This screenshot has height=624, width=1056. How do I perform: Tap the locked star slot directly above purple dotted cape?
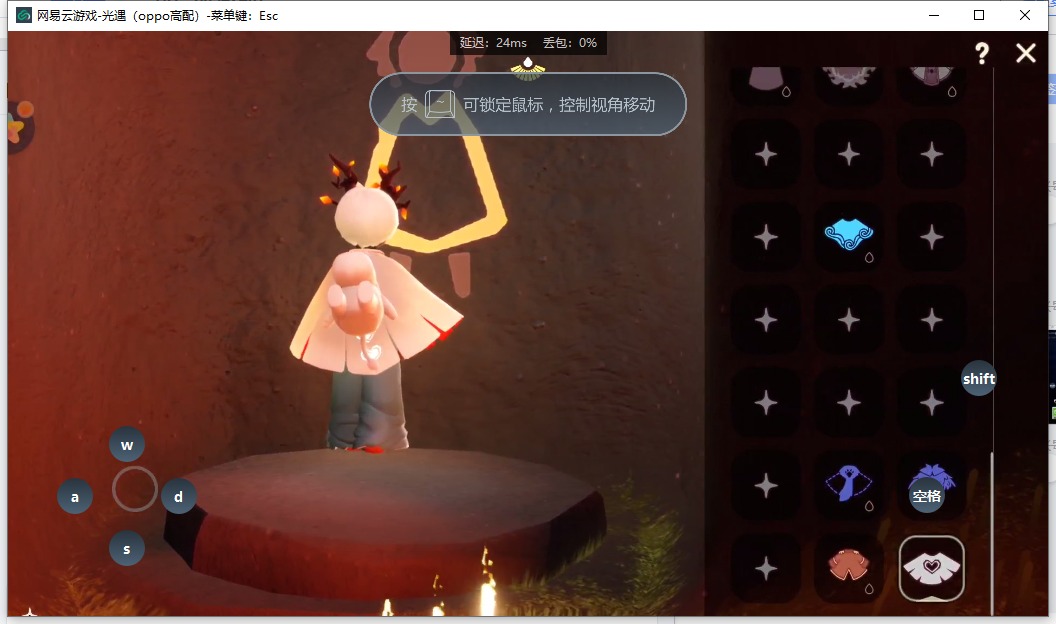click(849, 403)
